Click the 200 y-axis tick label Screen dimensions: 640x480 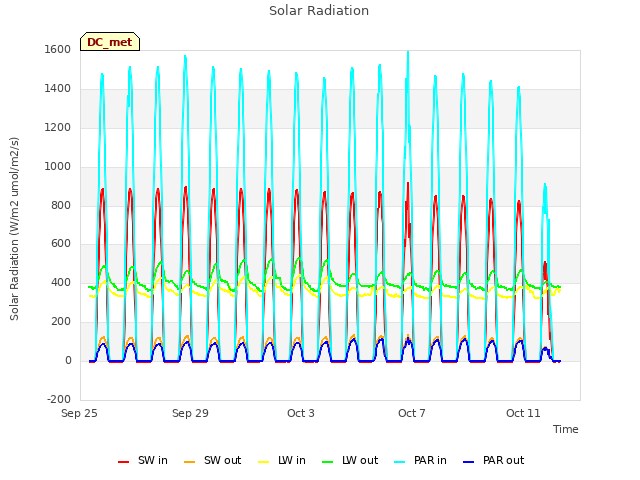pyautogui.click(x=61, y=322)
